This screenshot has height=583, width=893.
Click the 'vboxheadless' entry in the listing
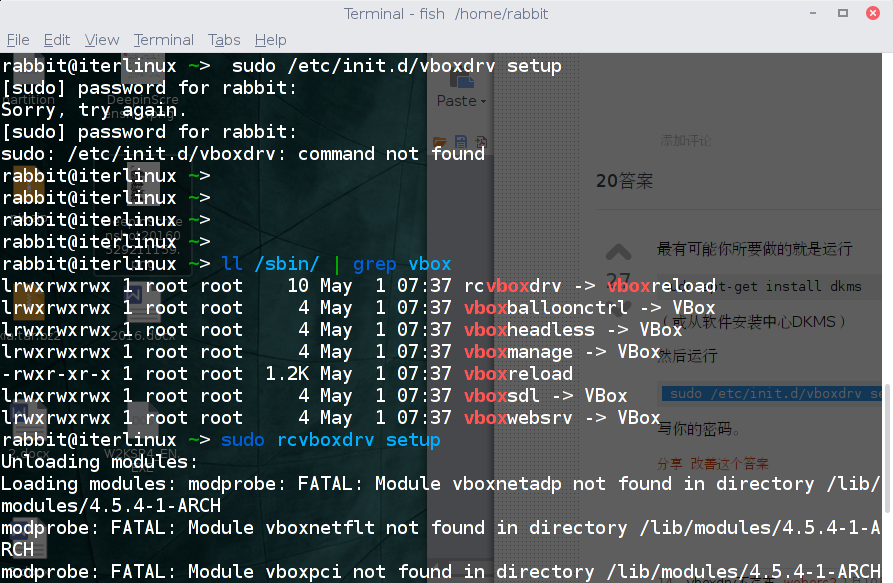(x=529, y=330)
